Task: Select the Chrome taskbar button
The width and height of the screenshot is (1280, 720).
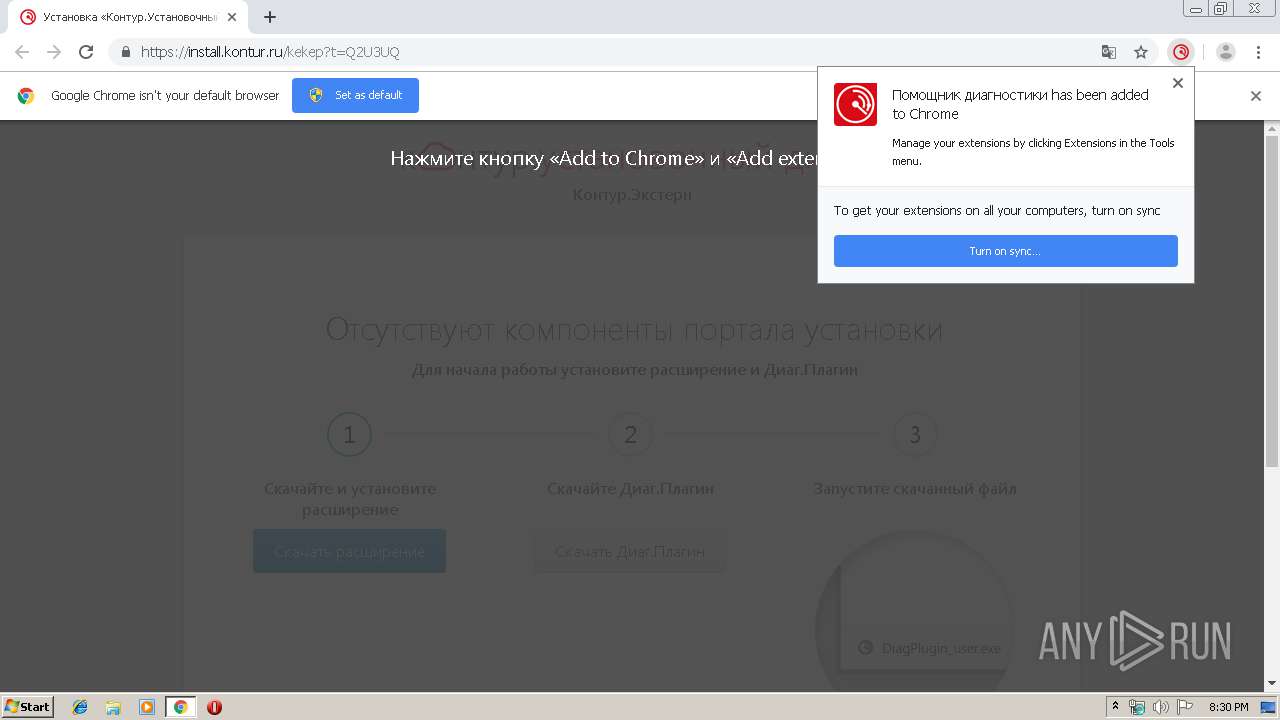Action: [x=180, y=707]
